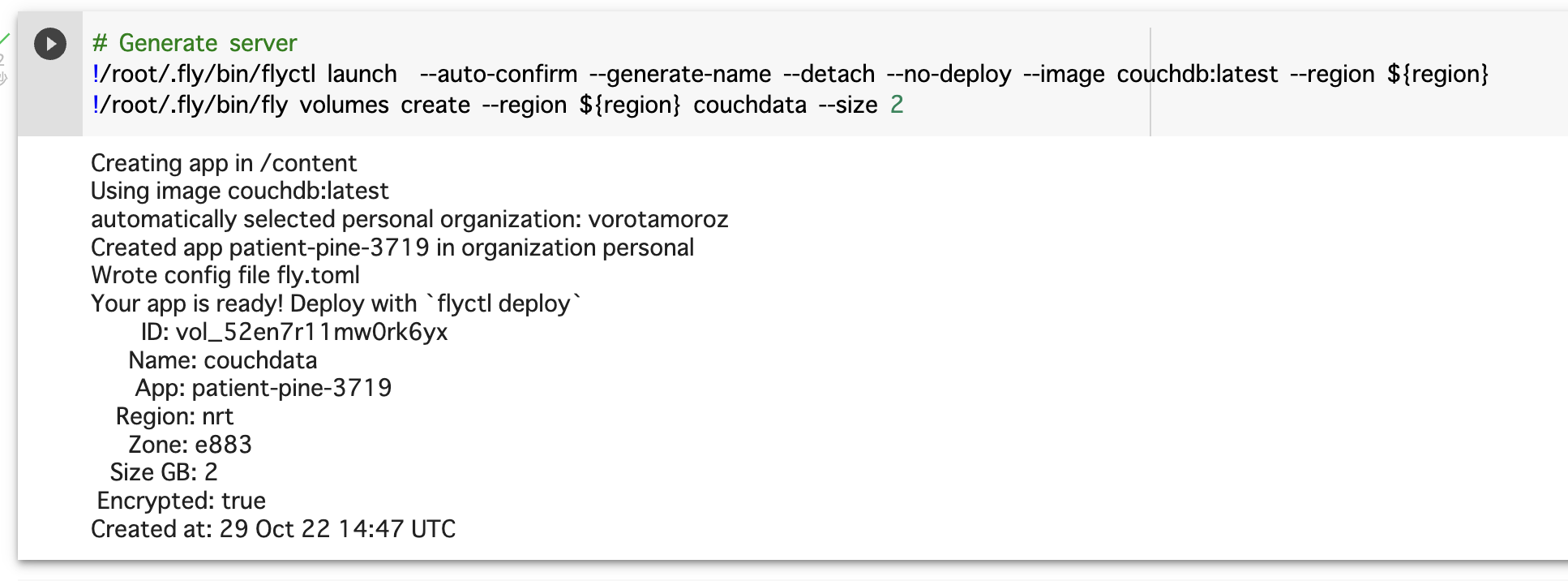Click the 'Creating app in /content' output line

[224, 163]
